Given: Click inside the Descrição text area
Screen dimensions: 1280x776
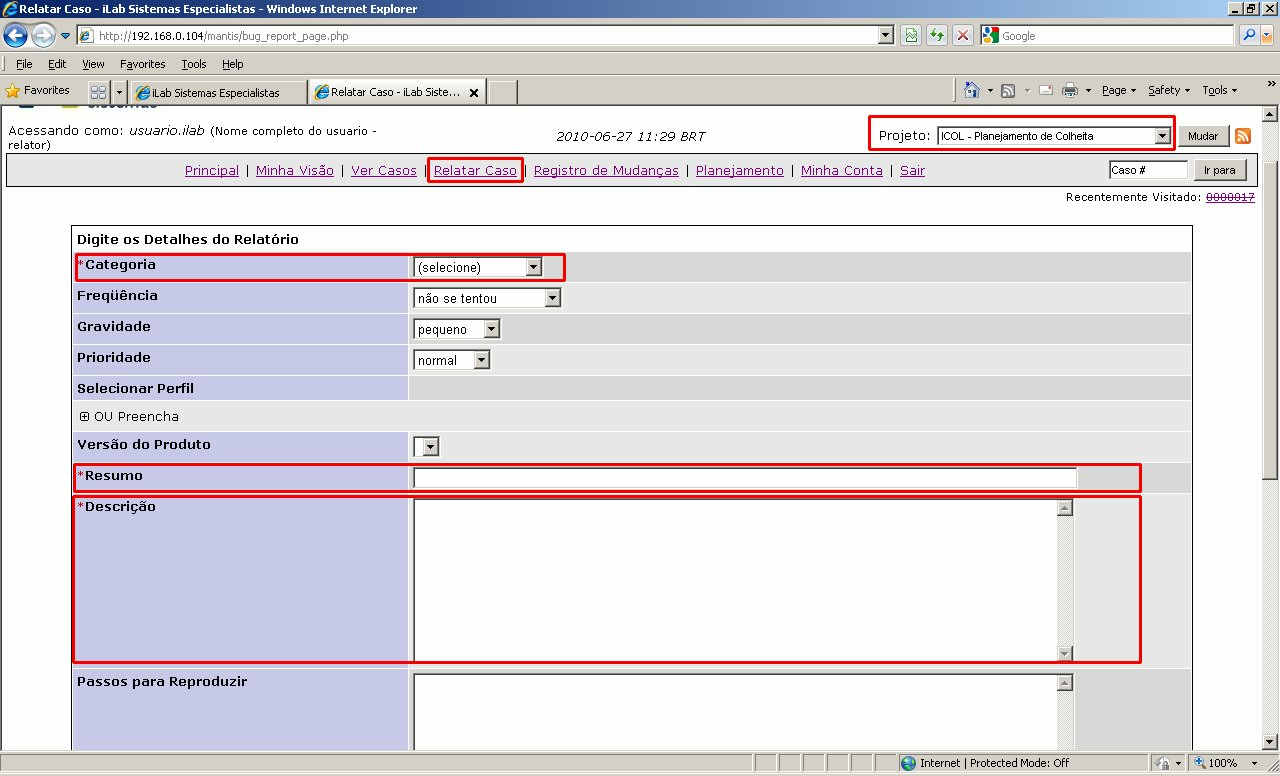Looking at the screenshot, I should tap(736, 580).
